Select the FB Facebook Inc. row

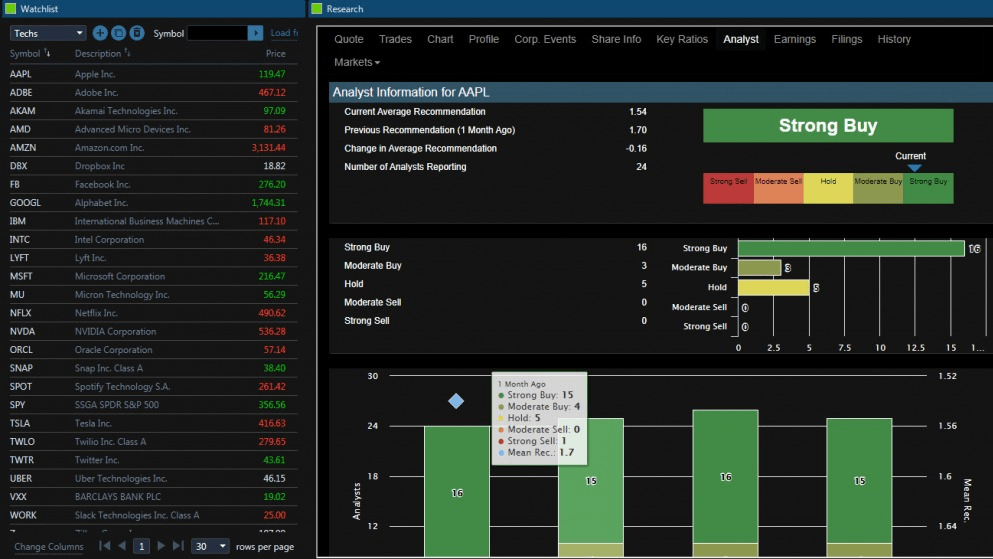pyautogui.click(x=153, y=184)
